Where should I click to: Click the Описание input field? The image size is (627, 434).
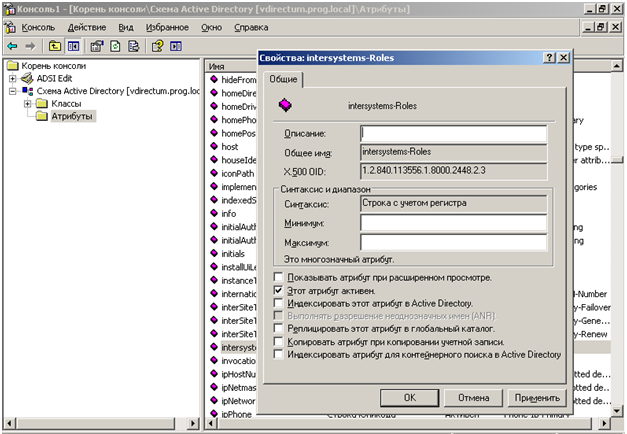453,134
